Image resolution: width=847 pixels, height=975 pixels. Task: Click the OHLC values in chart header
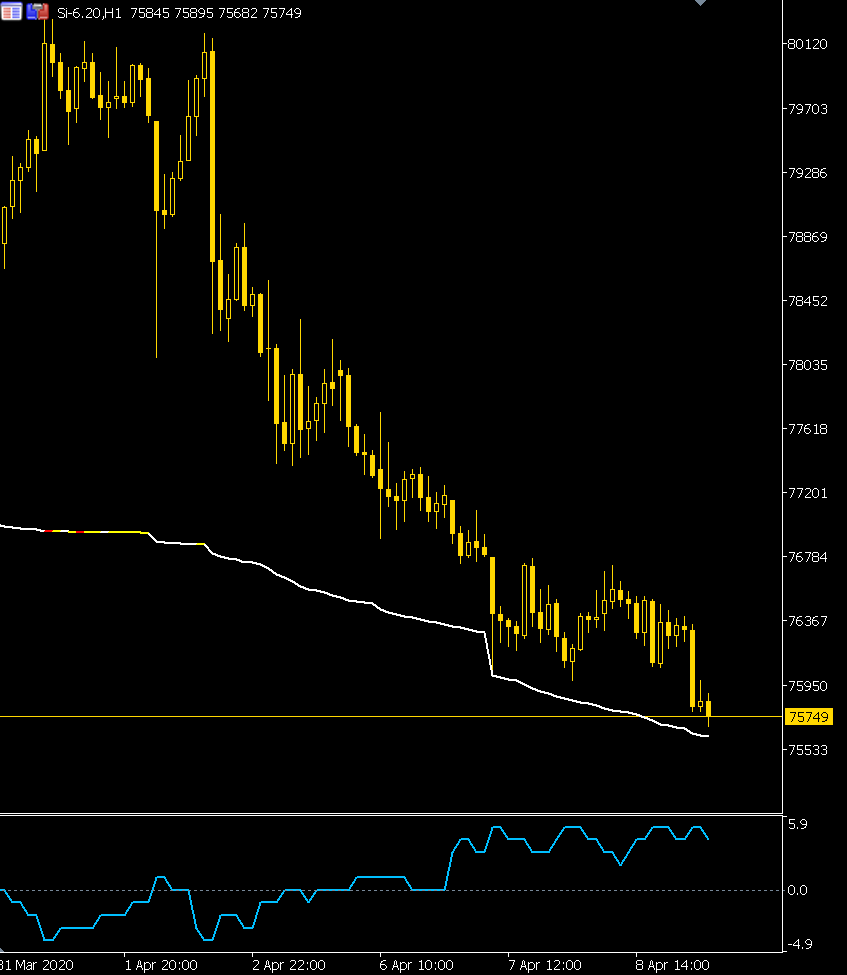[x=216, y=13]
